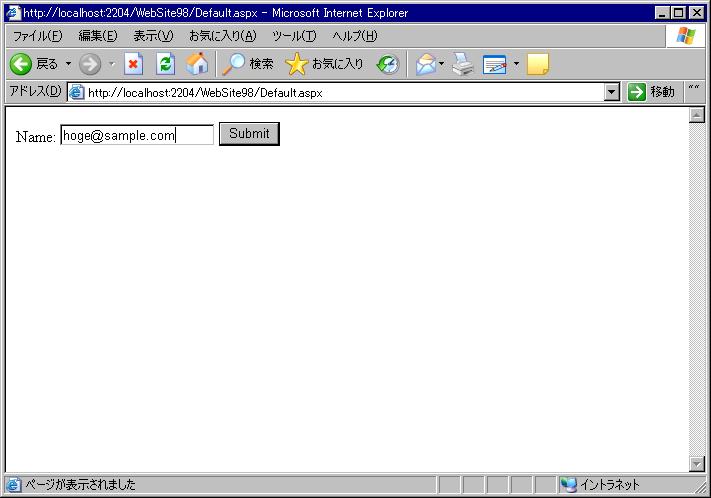Click the Name: label text

tap(36, 137)
